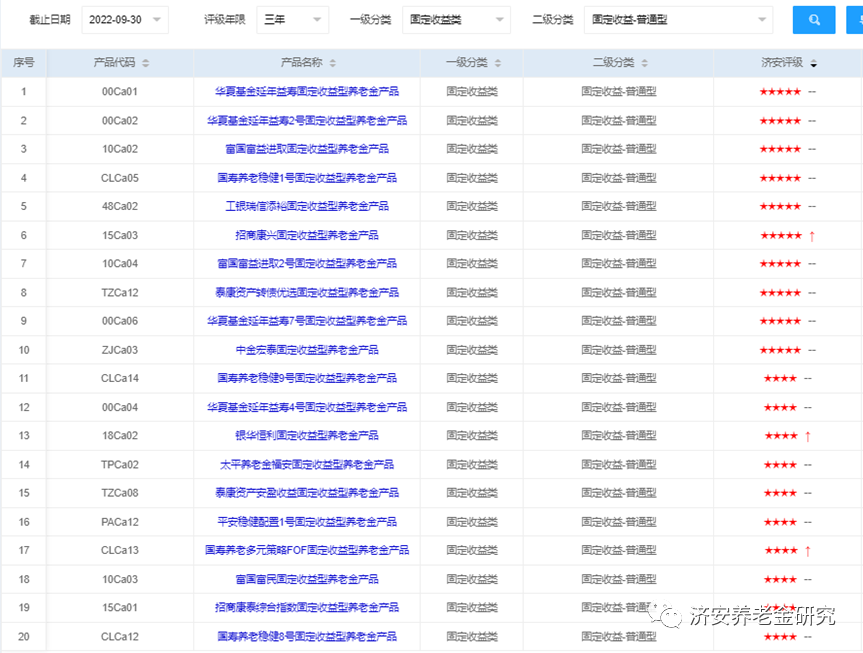Open product 太平养老金福安固定收益型养老金产品
The height and width of the screenshot is (653, 863).
(307, 464)
